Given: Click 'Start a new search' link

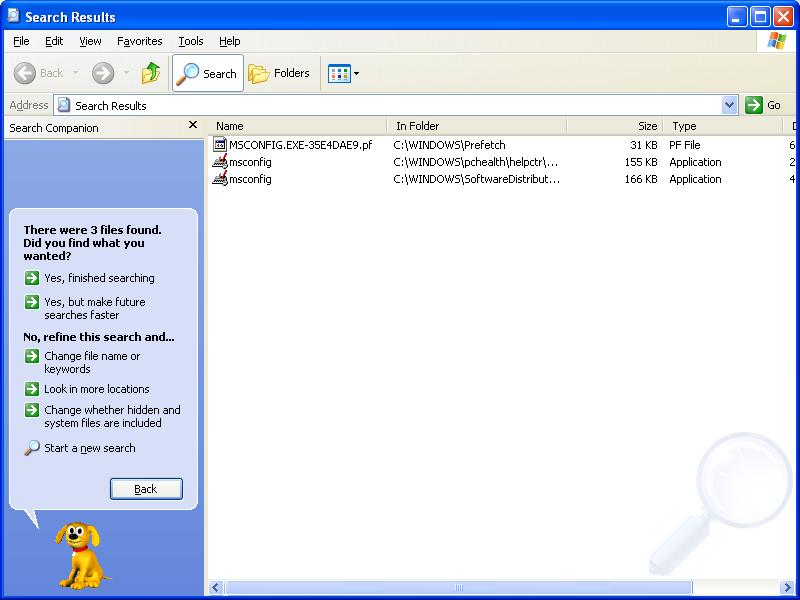Looking at the screenshot, I should 89,448.
